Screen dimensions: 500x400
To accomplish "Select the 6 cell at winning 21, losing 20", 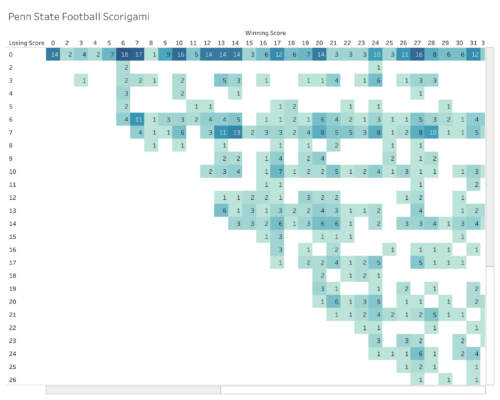I will coord(333,301).
